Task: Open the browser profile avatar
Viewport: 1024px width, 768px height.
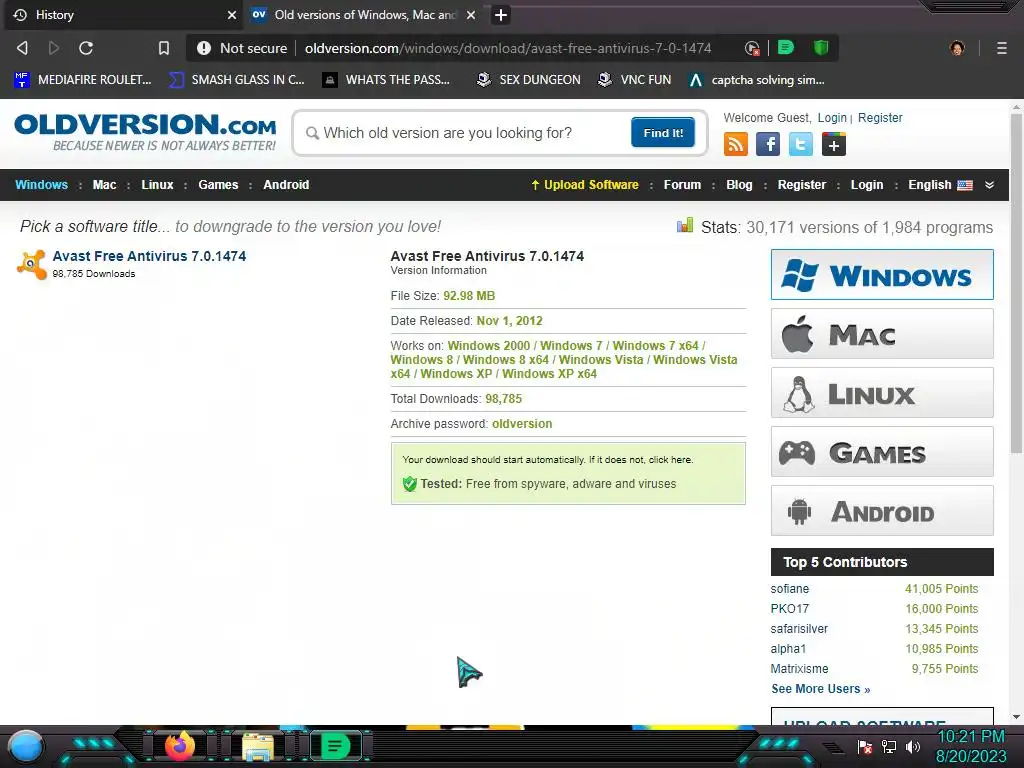Action: (957, 48)
